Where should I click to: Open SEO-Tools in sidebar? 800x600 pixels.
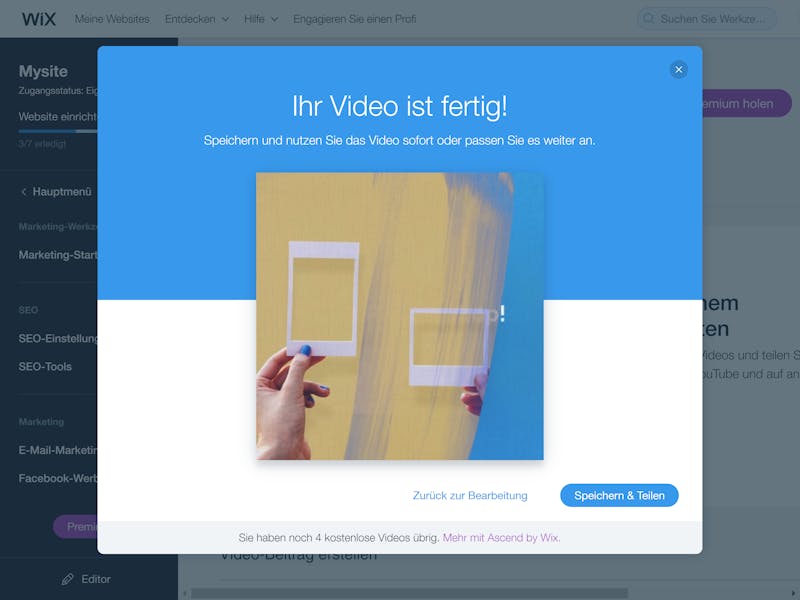click(45, 366)
